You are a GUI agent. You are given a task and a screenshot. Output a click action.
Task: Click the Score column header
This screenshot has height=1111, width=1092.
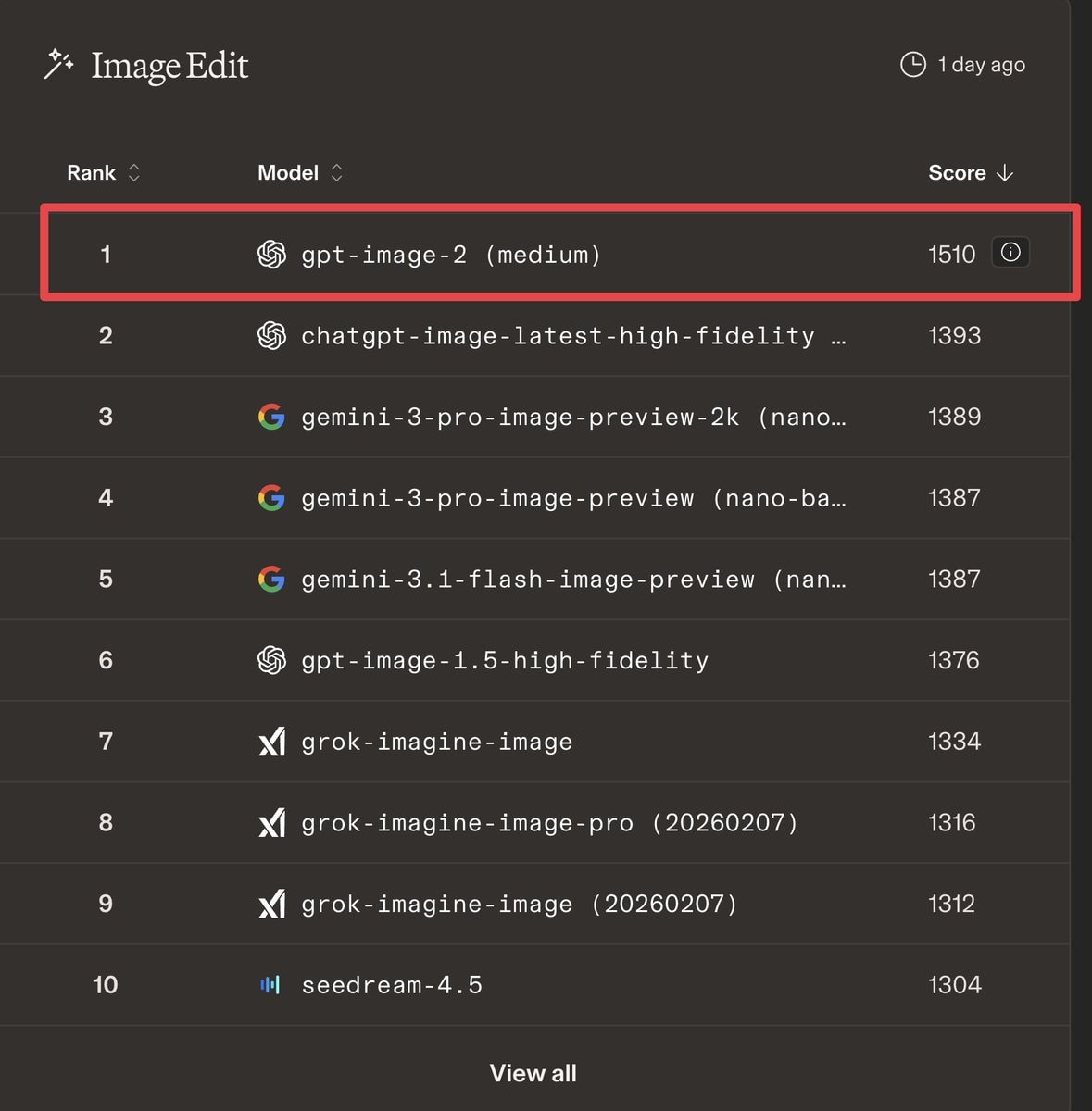(x=957, y=173)
